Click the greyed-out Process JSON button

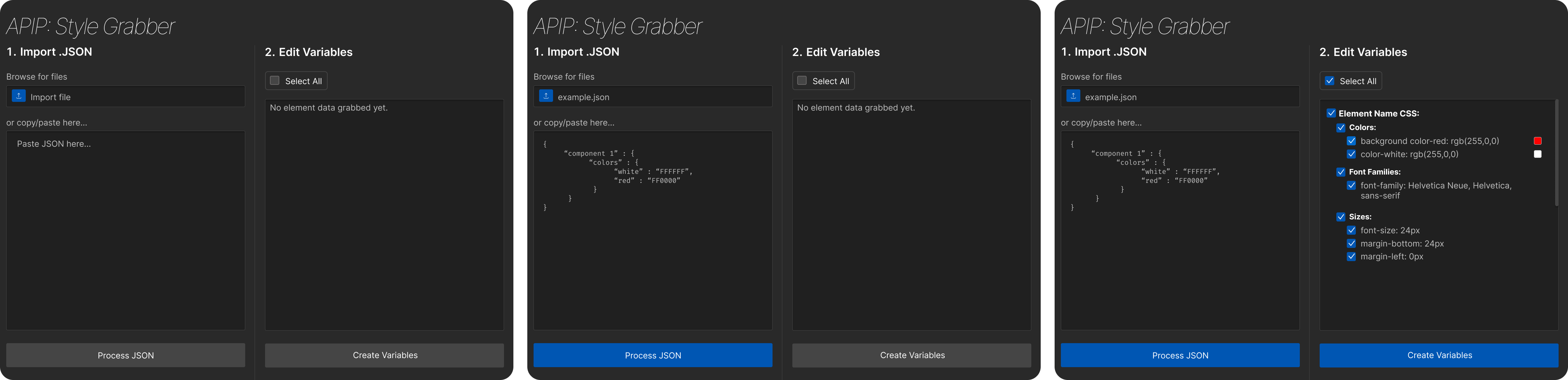(x=125, y=355)
